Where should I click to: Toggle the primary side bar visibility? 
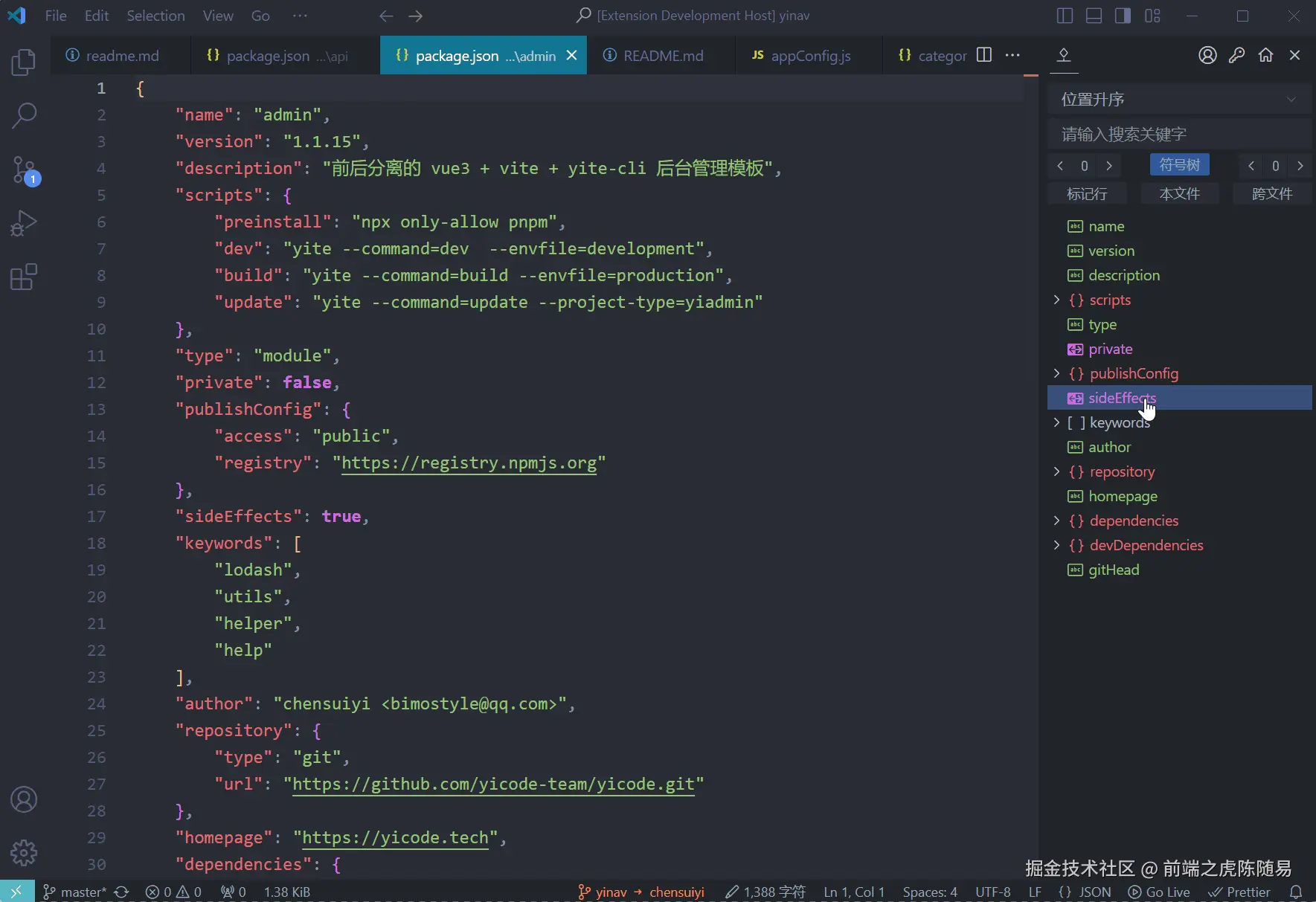coord(1065,16)
